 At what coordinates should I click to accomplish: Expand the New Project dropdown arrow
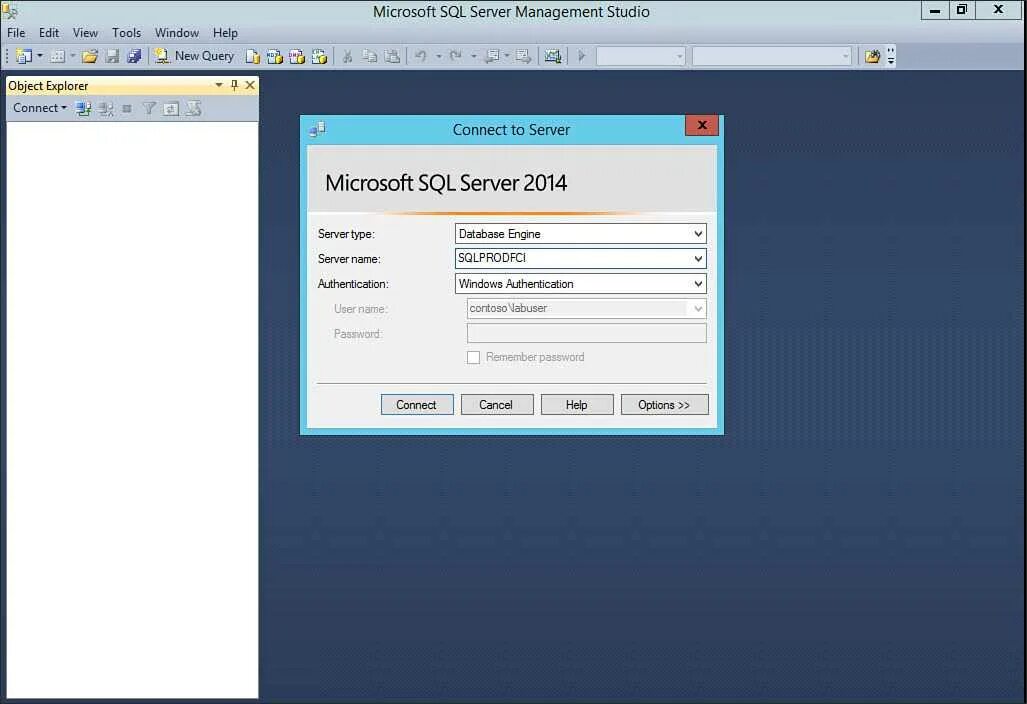[x=40, y=56]
